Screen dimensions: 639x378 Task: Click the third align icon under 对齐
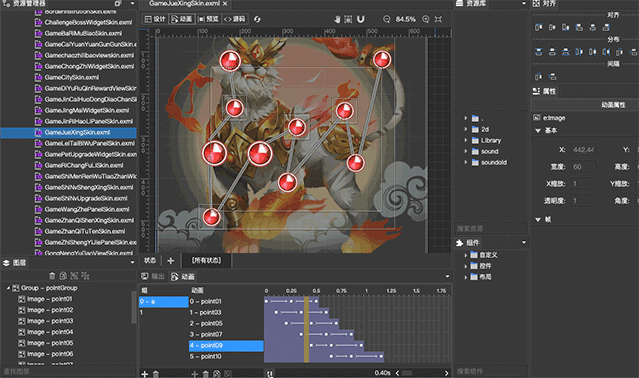pos(565,27)
